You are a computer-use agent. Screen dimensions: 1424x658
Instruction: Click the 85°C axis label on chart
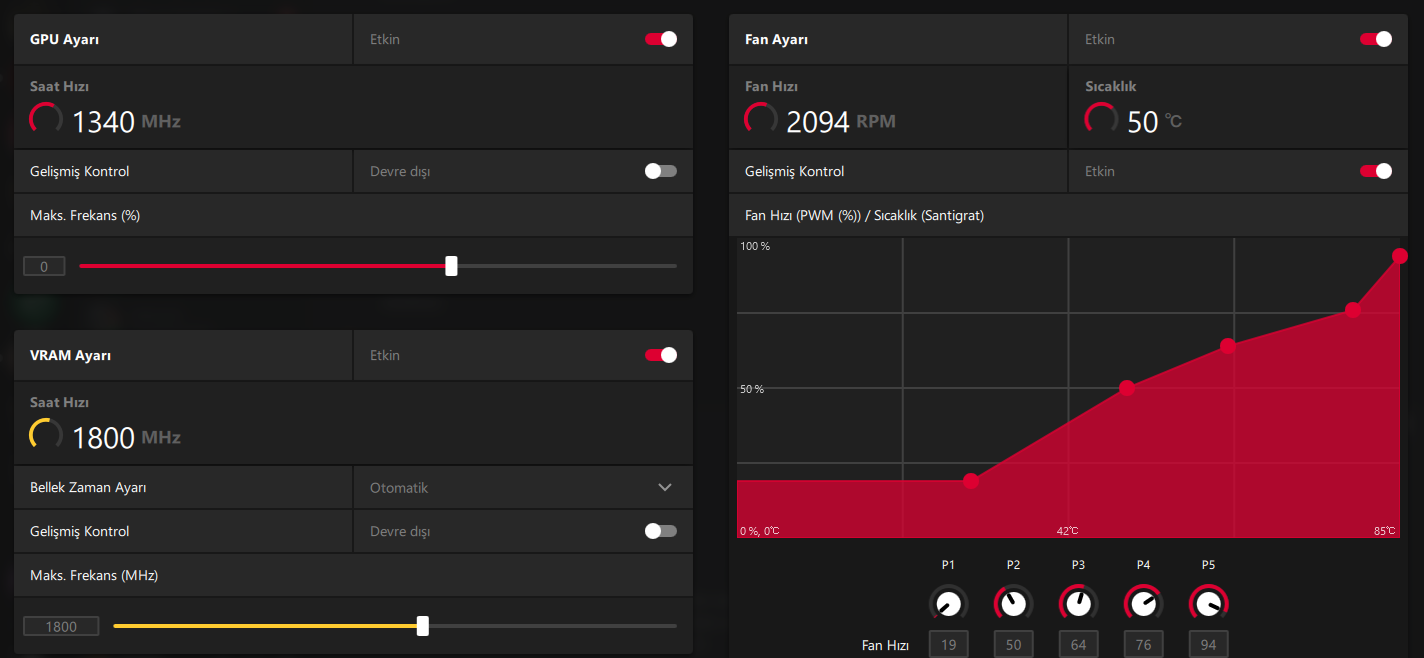click(x=1385, y=531)
